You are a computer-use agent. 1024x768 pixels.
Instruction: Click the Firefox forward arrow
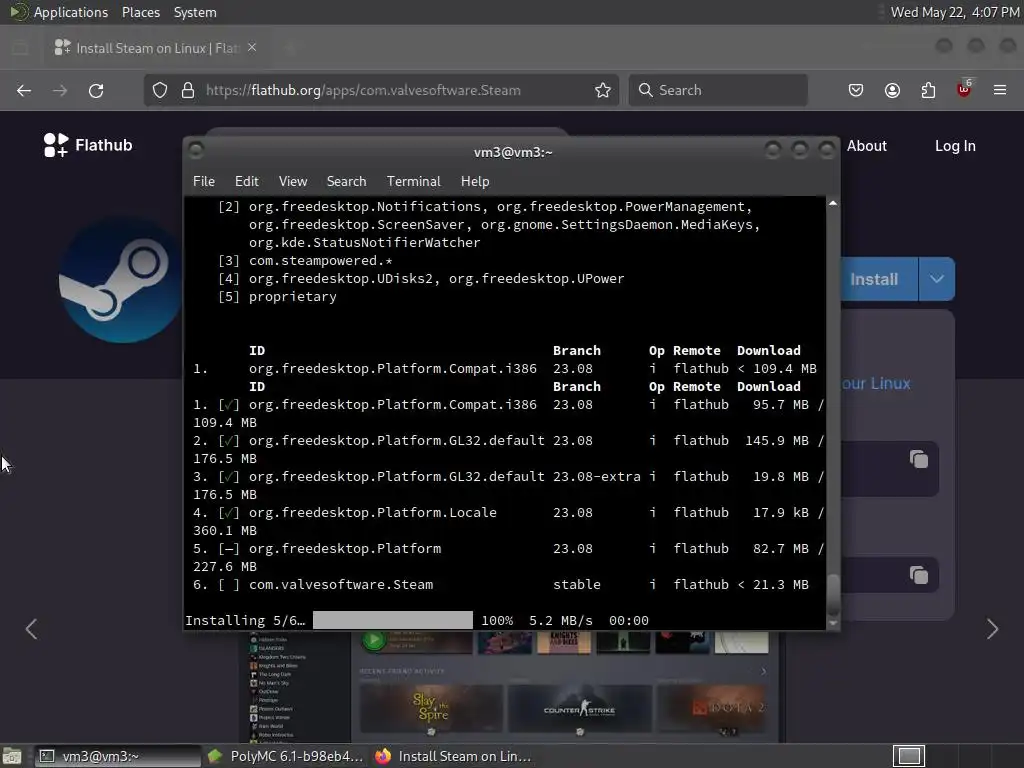click(59, 90)
